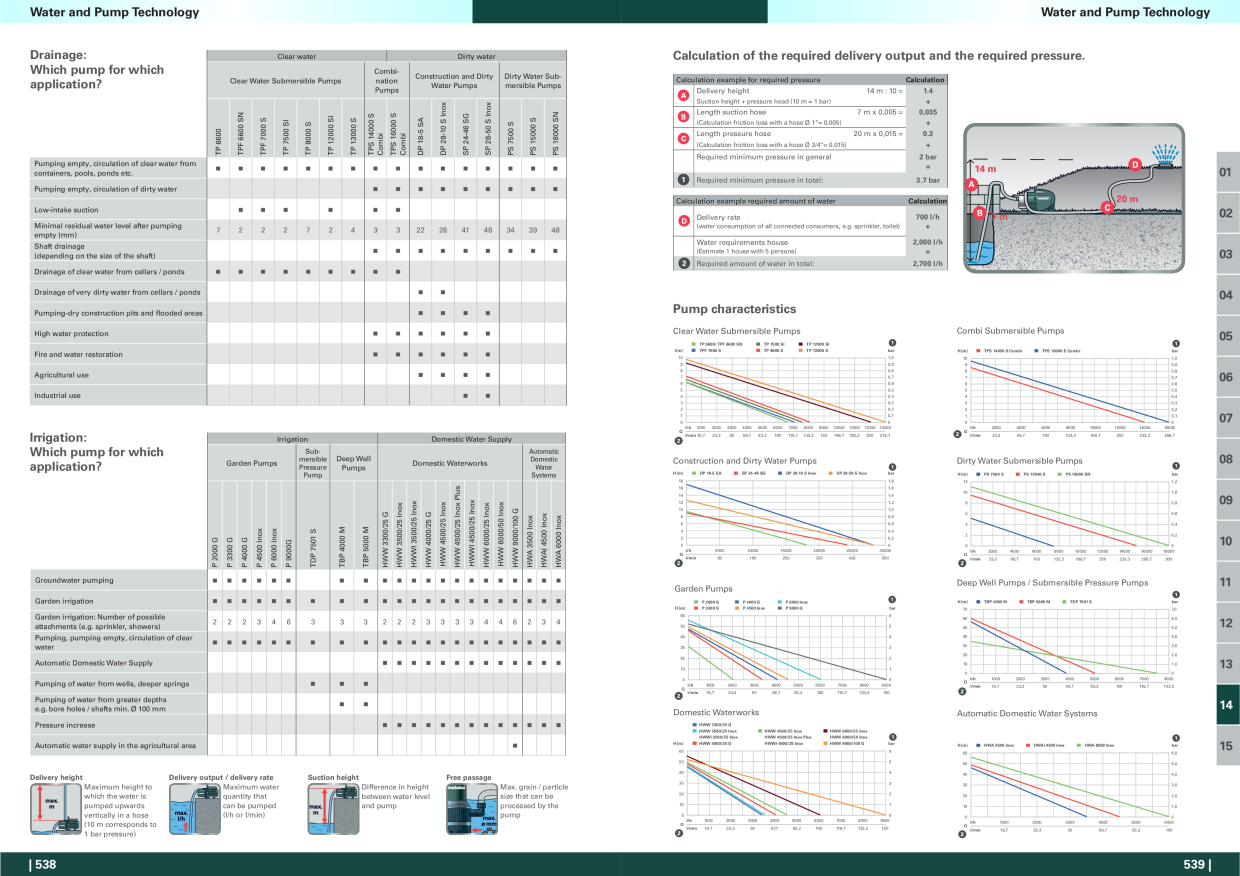Click red marker C beside Length pressure hose
The width and height of the screenshot is (1240, 876).
click(683, 138)
